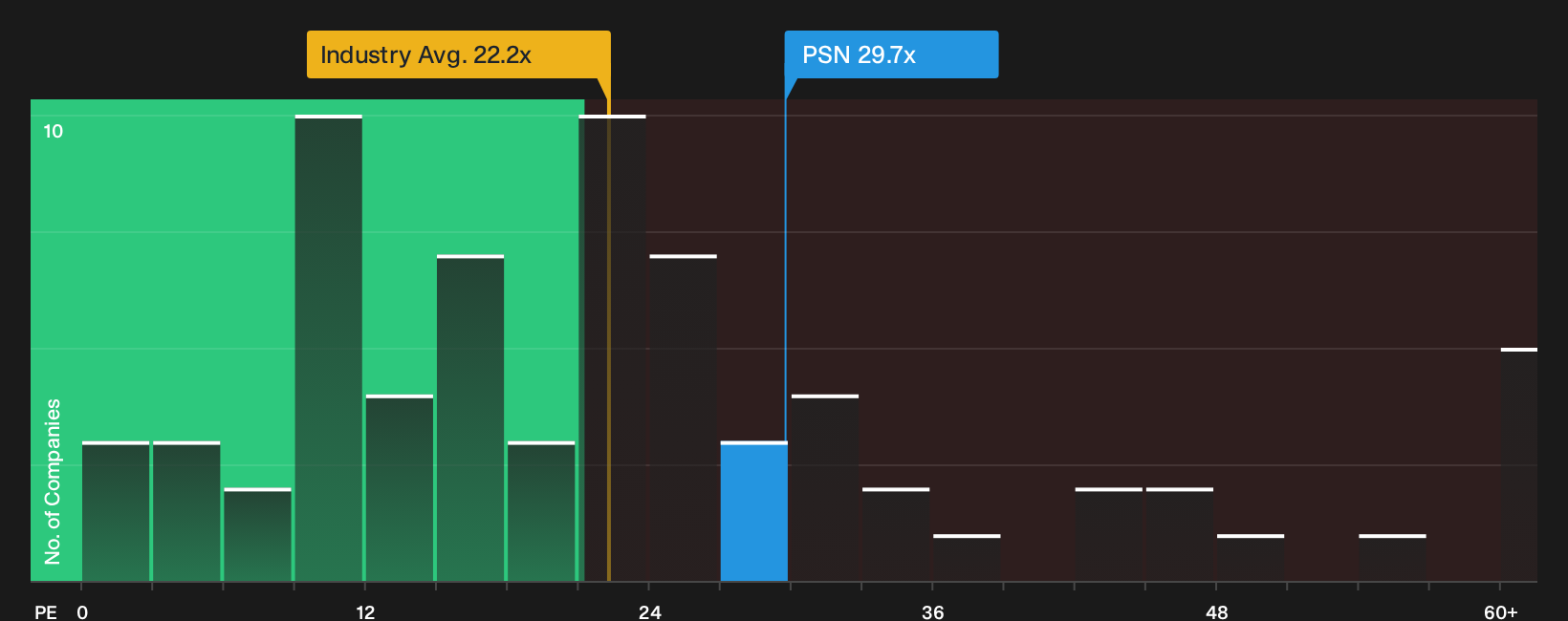Click the 'No. of Companies' axis label
This screenshot has height=621, width=1568.
[53, 482]
